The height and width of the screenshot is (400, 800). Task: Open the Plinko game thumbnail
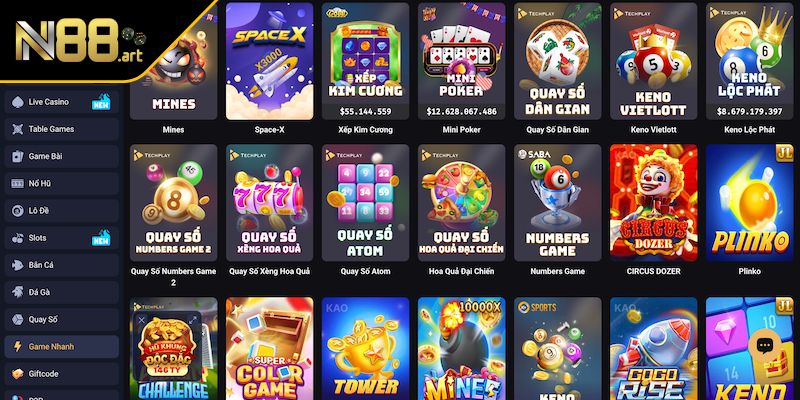click(x=749, y=203)
